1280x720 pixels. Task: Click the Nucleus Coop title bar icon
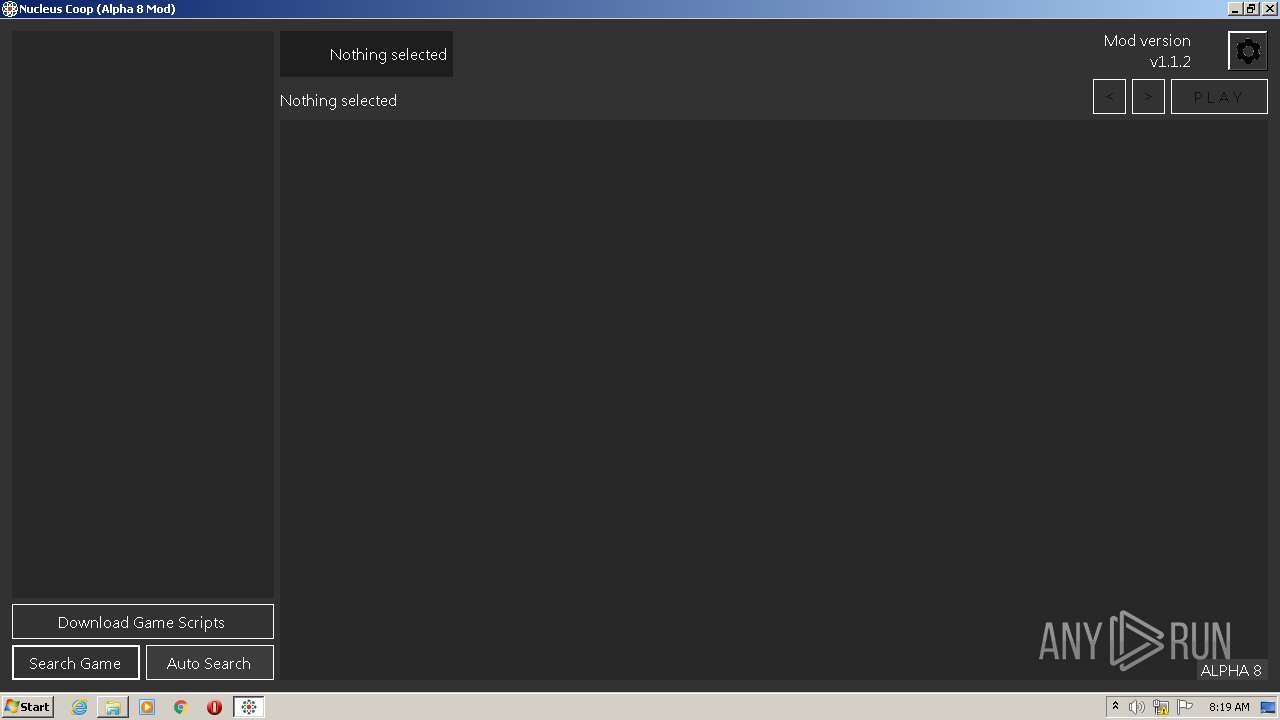pyautogui.click(x=9, y=9)
